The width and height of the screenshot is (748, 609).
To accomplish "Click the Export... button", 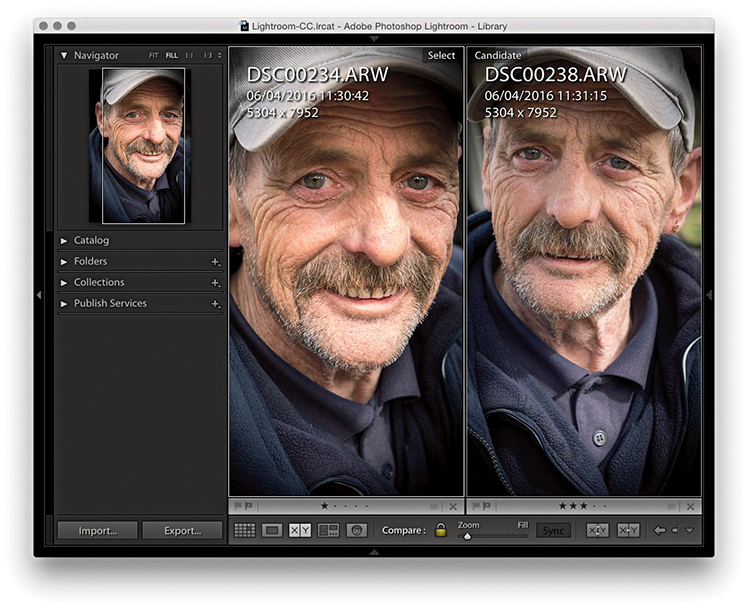I will (182, 531).
